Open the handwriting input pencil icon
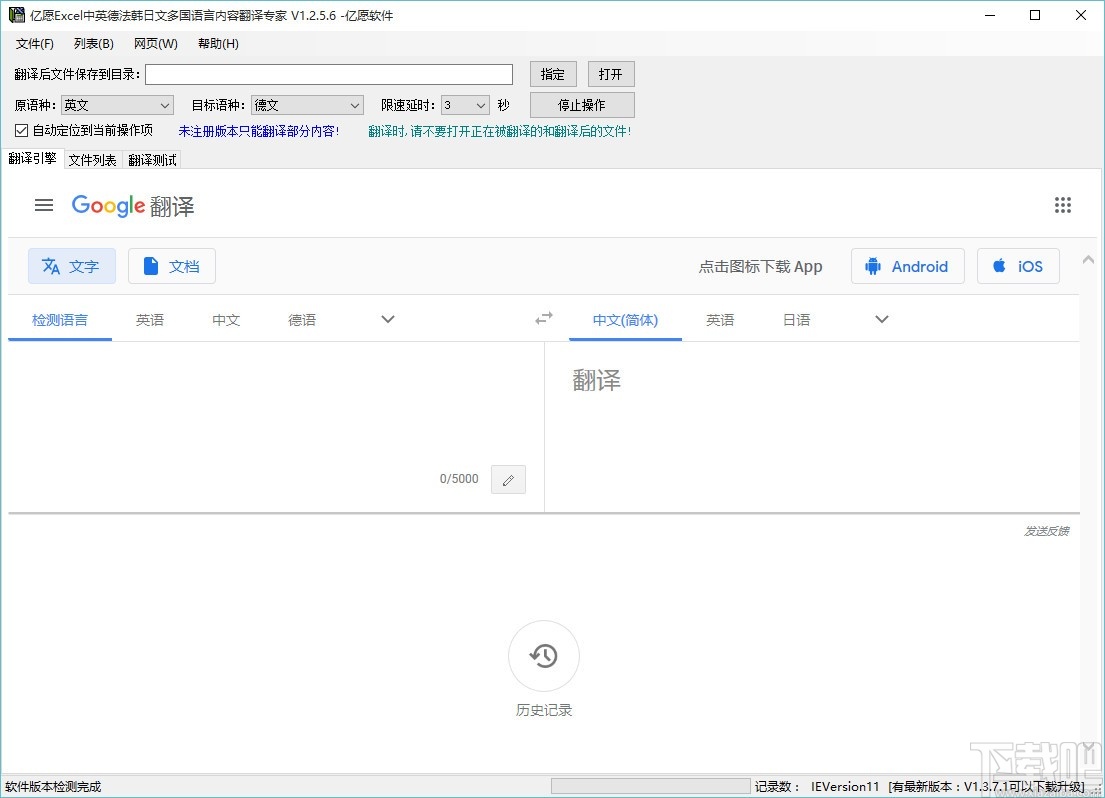The width and height of the screenshot is (1105, 798). pos(508,479)
